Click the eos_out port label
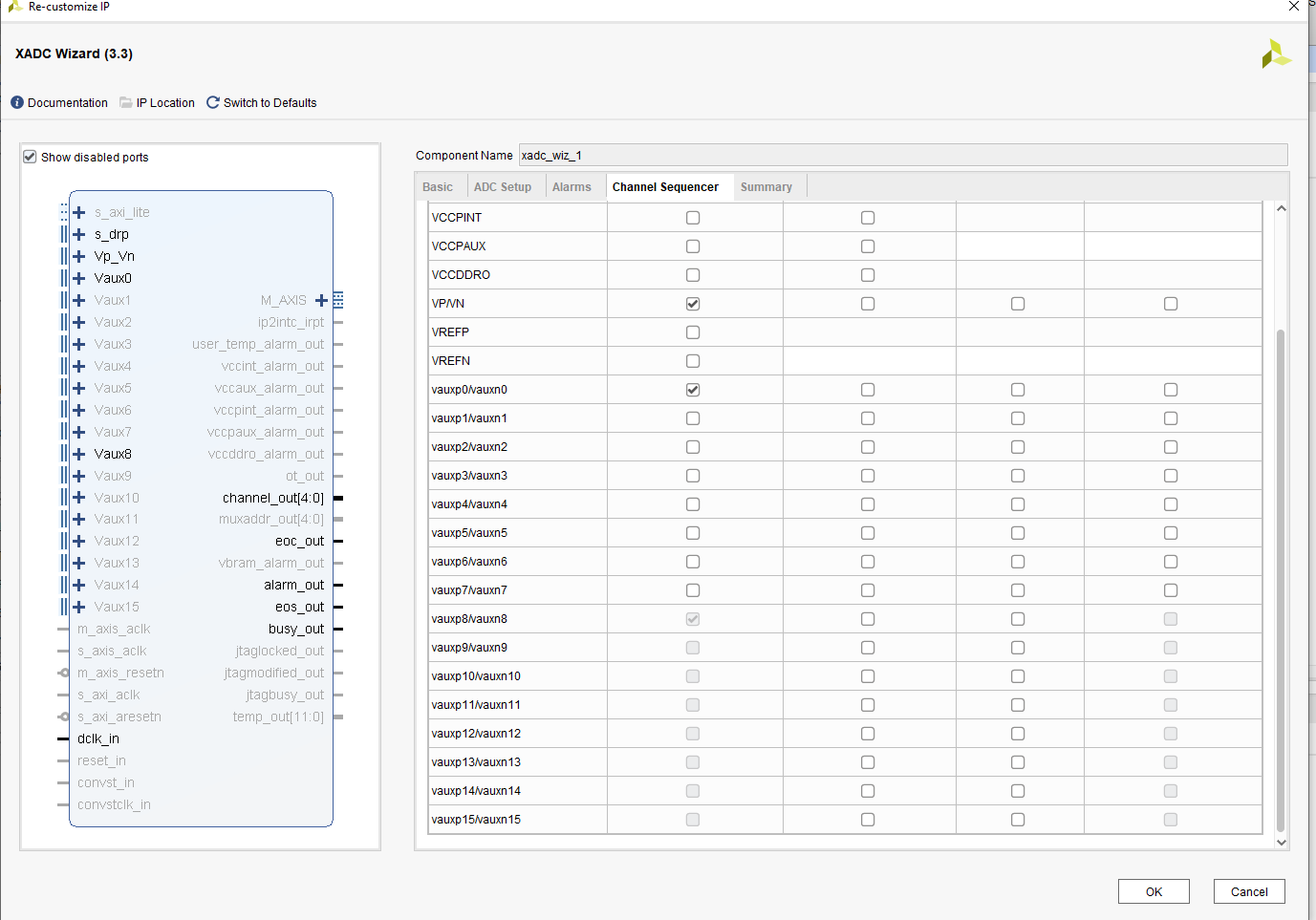This screenshot has height=920, width=1316. (300, 607)
